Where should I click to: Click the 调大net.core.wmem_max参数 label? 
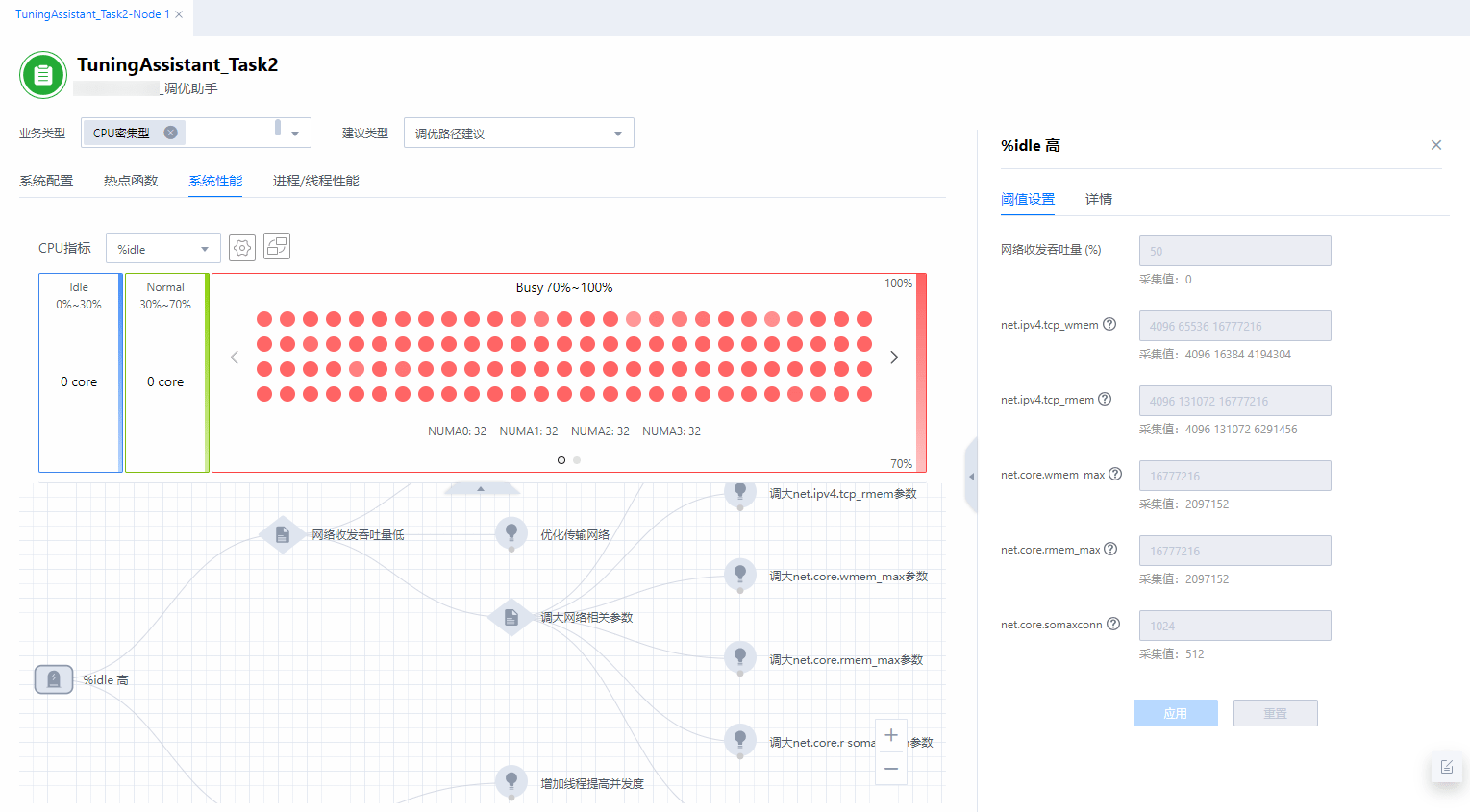click(x=849, y=576)
